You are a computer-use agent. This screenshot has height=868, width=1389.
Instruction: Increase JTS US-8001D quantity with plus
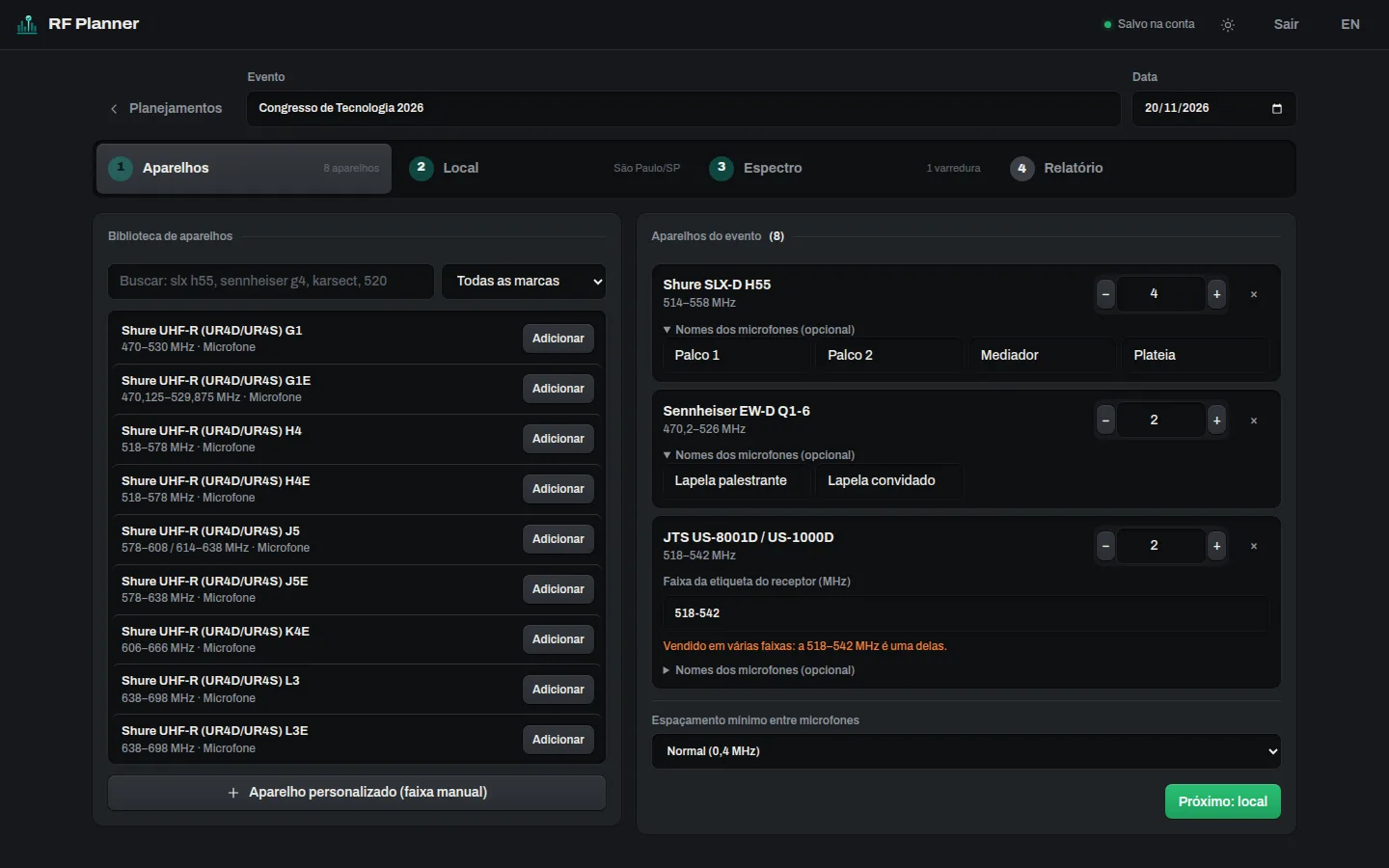coord(1217,546)
